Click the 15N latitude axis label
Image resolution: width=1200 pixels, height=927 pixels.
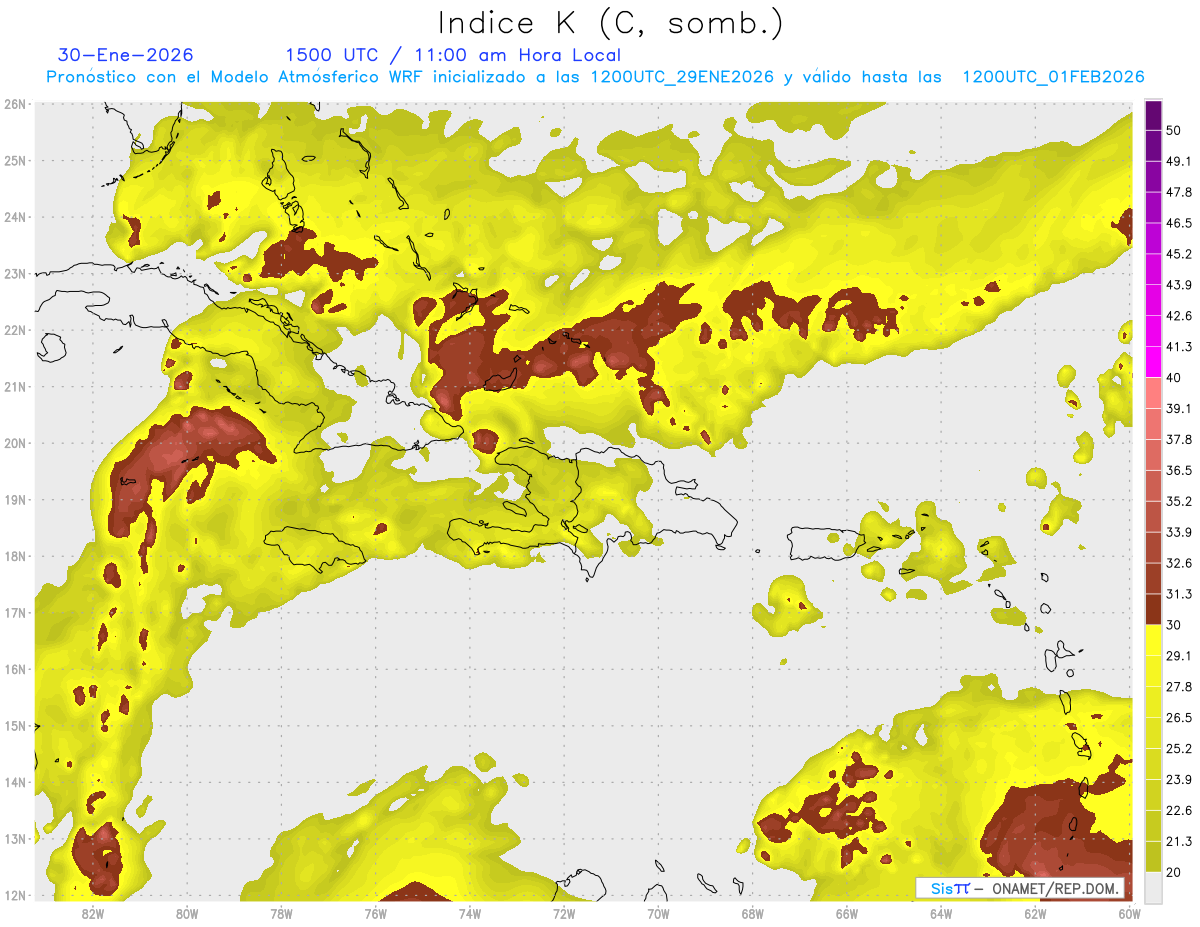point(14,725)
